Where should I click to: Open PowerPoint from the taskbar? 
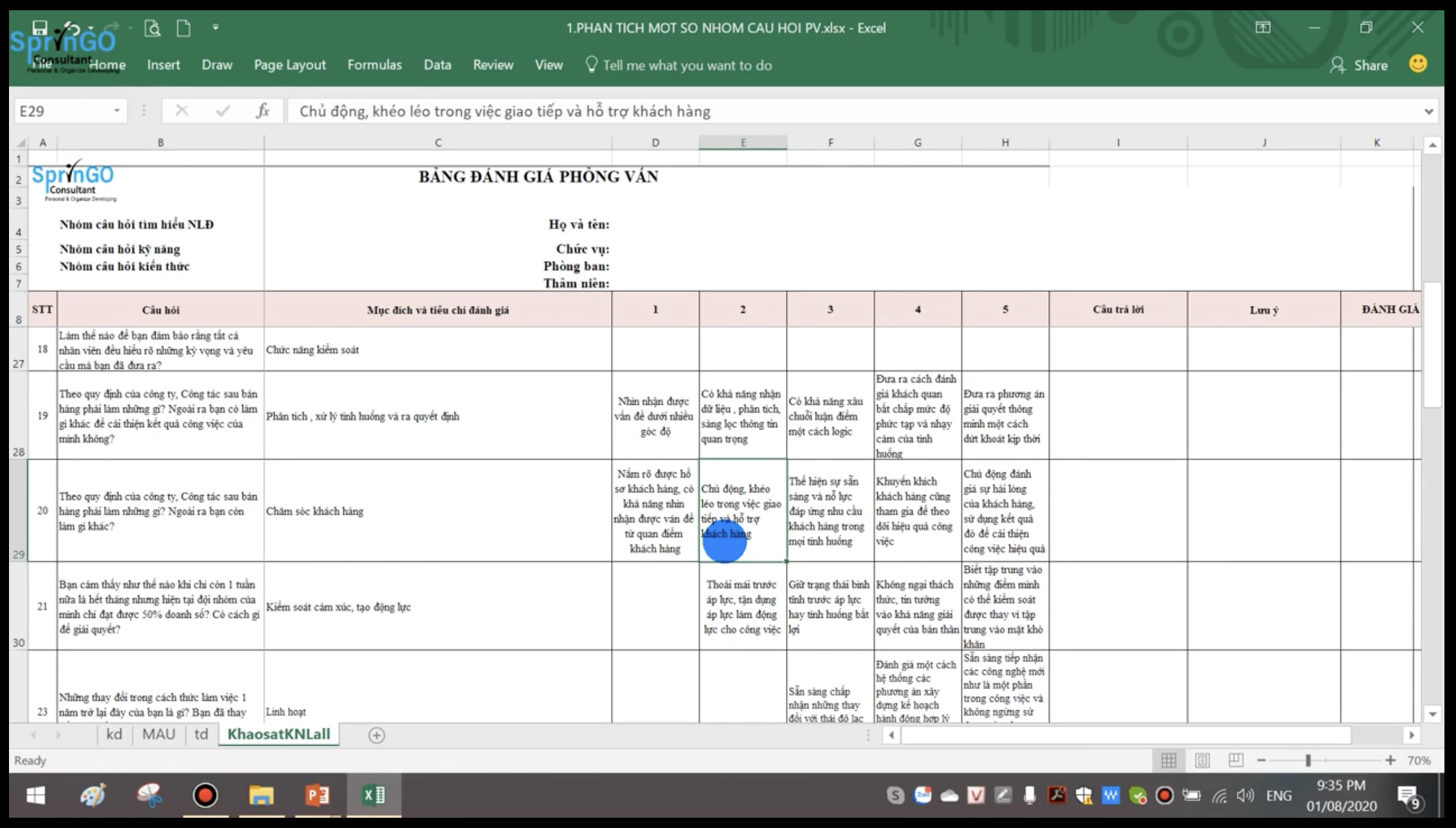click(317, 796)
